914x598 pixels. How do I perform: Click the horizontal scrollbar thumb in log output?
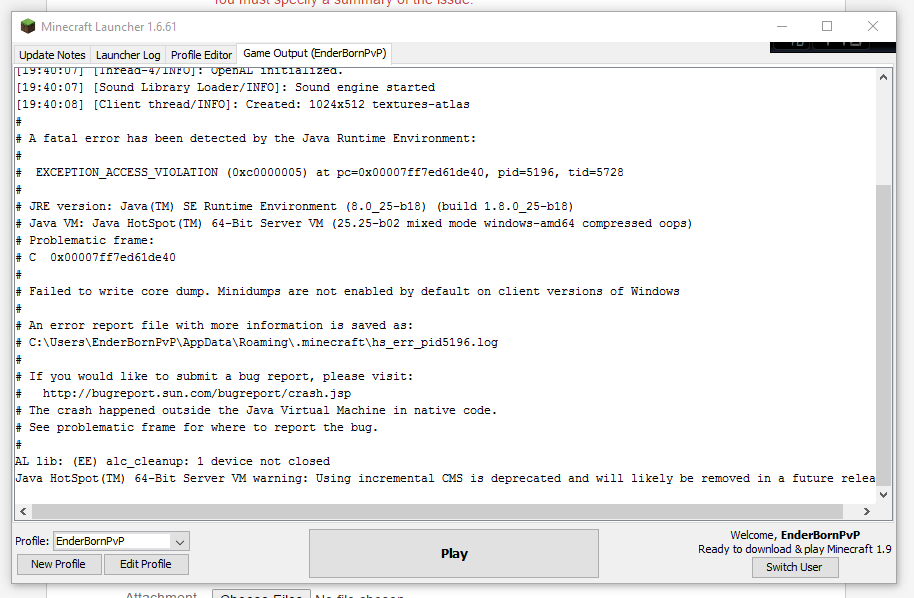click(x=437, y=511)
